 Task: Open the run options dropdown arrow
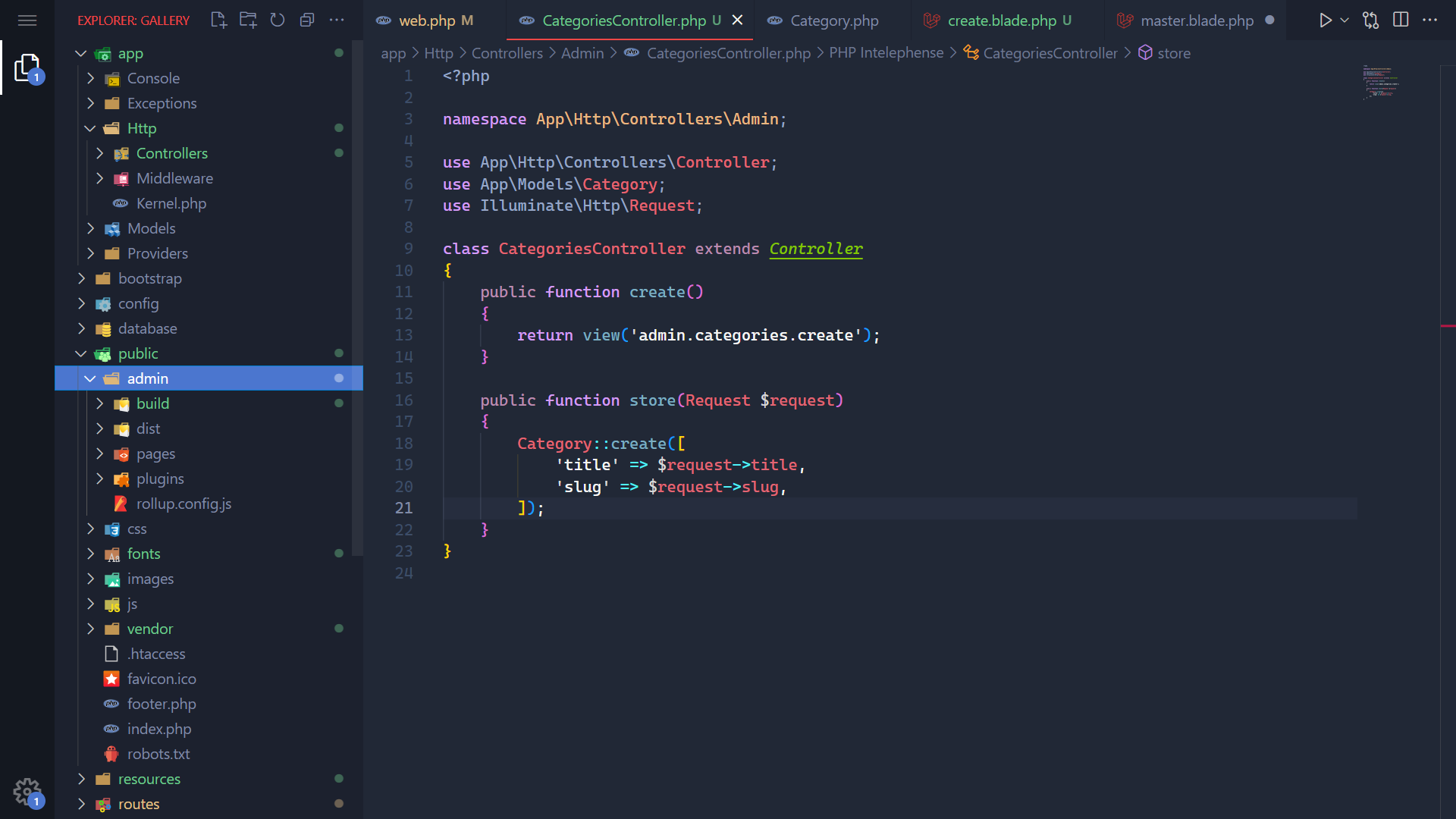[x=1345, y=20]
